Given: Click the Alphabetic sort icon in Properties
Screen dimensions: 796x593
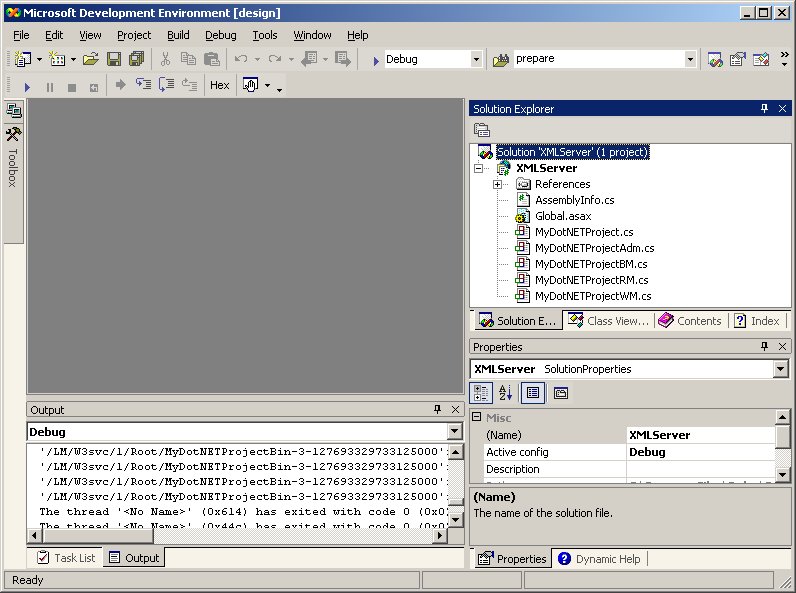Looking at the screenshot, I should coord(505,393).
